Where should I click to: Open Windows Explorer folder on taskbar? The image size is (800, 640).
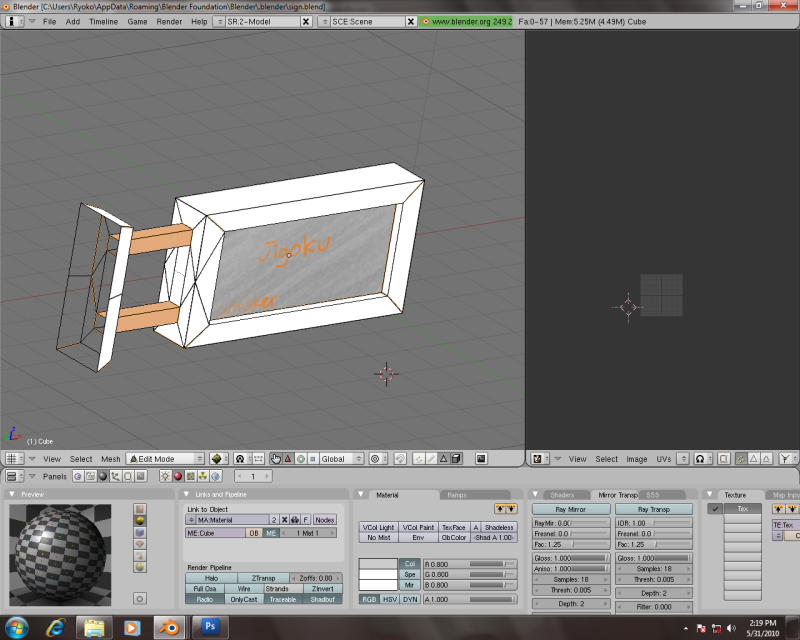[x=94, y=627]
